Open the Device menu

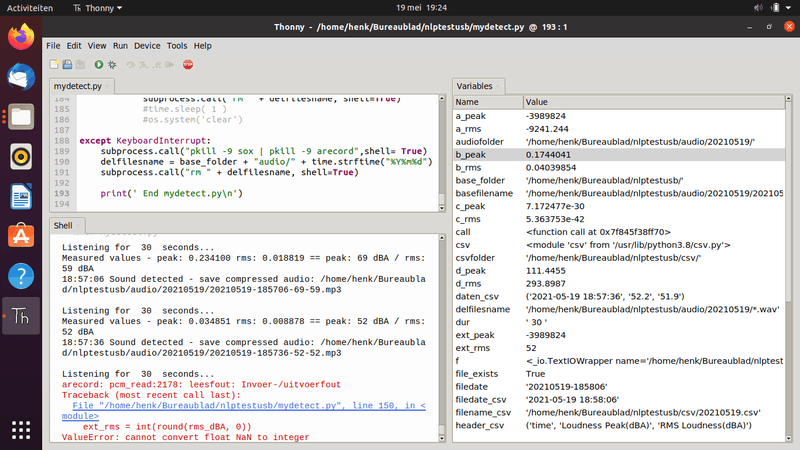pos(147,45)
